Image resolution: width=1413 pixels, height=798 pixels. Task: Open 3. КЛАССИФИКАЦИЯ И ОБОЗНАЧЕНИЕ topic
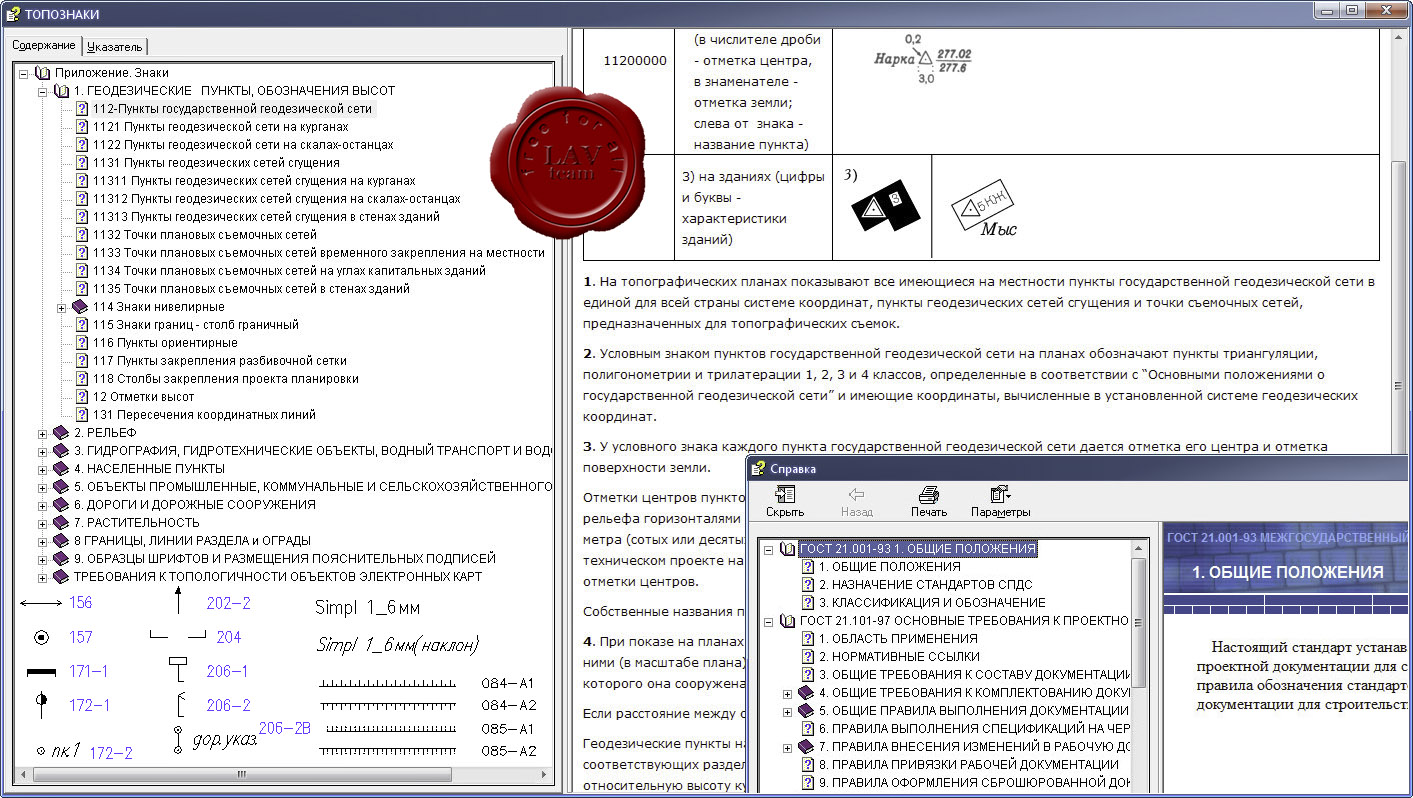pos(932,603)
